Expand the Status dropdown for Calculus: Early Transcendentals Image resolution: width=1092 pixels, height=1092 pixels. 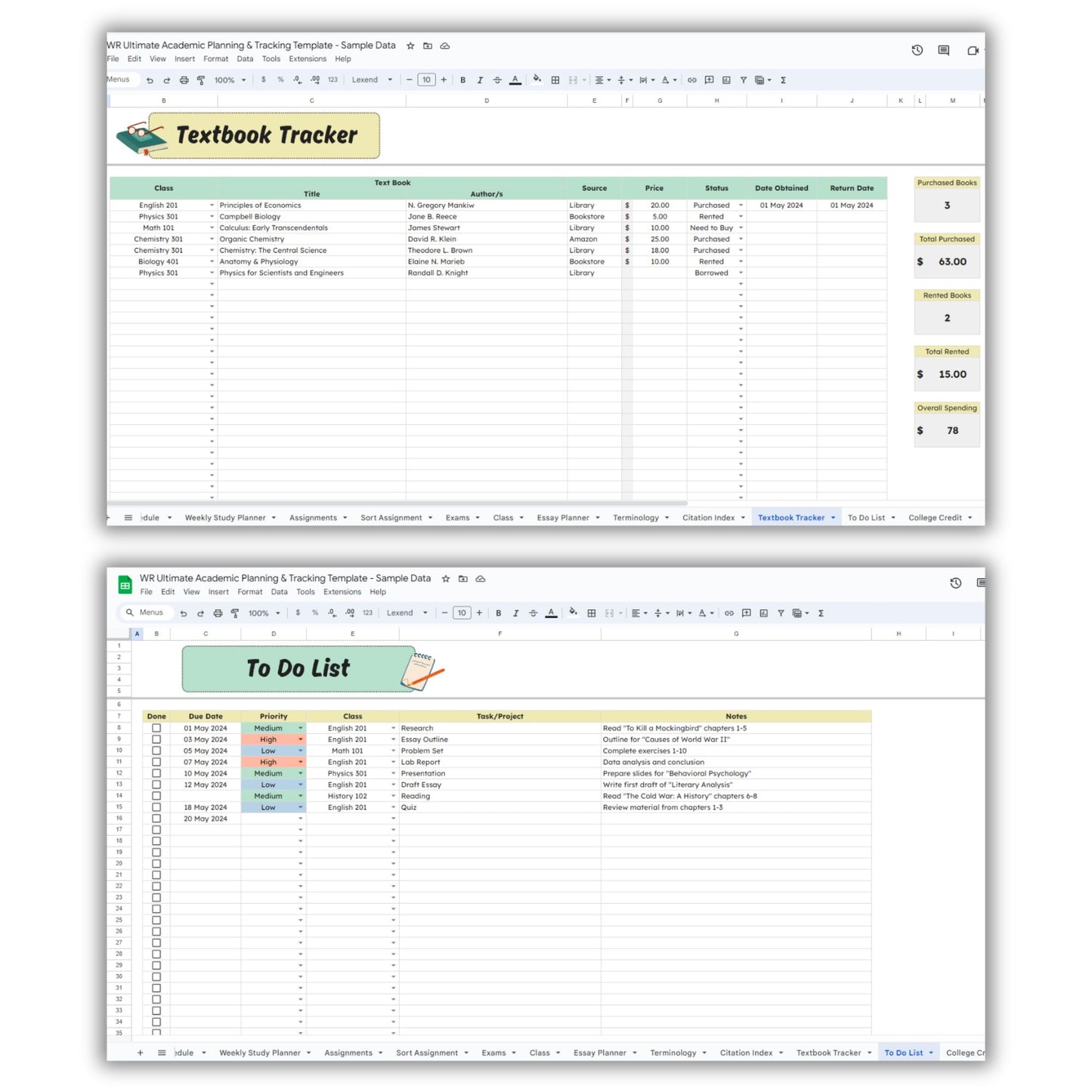pyautogui.click(x=741, y=228)
